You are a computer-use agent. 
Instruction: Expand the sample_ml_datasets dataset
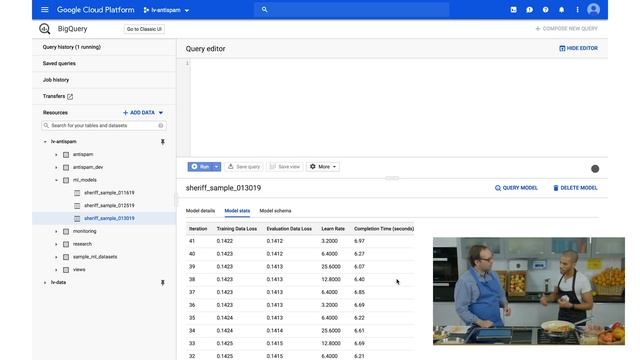point(56,257)
